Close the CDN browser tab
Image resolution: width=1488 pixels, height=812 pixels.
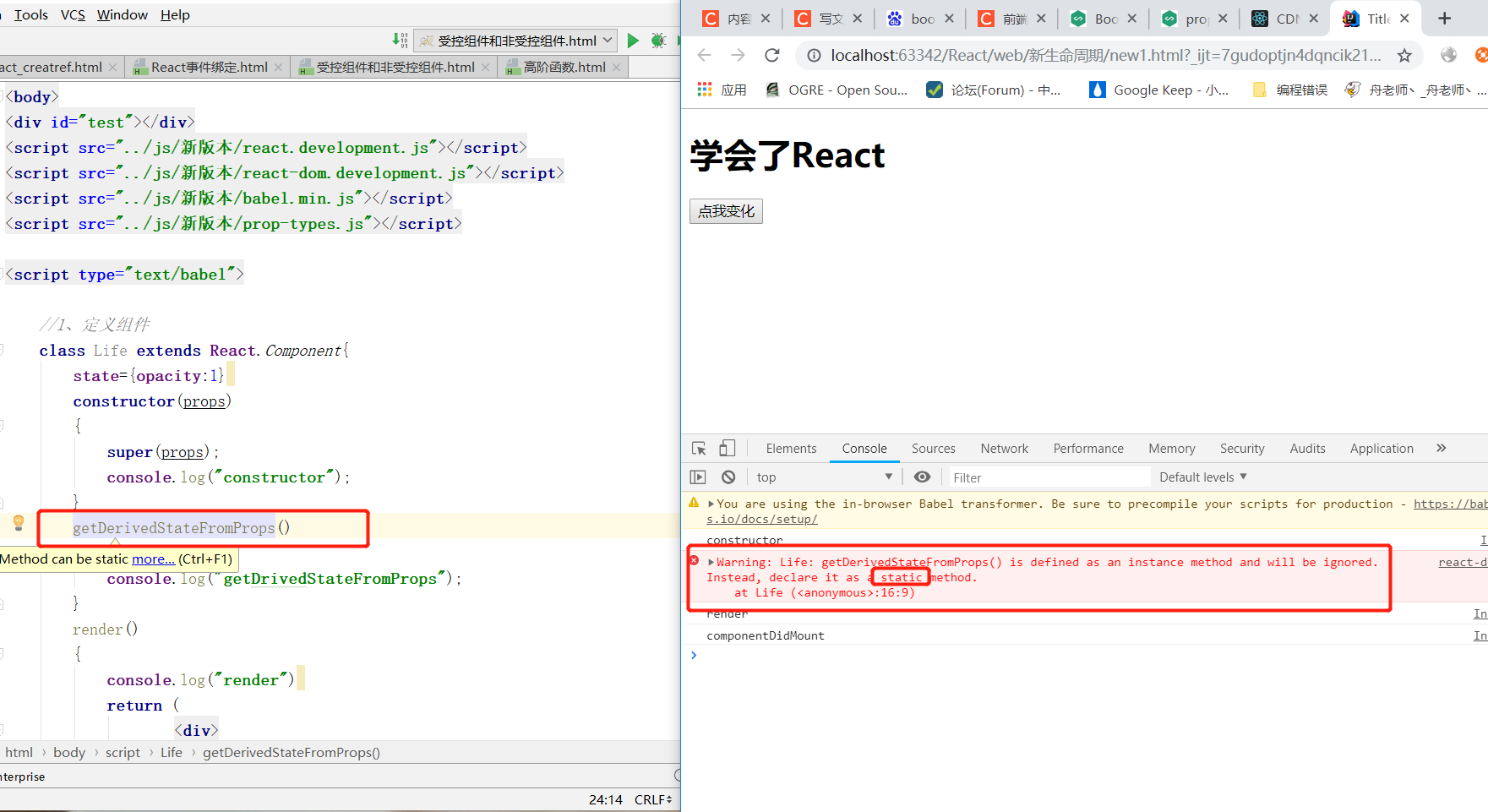point(1313,19)
